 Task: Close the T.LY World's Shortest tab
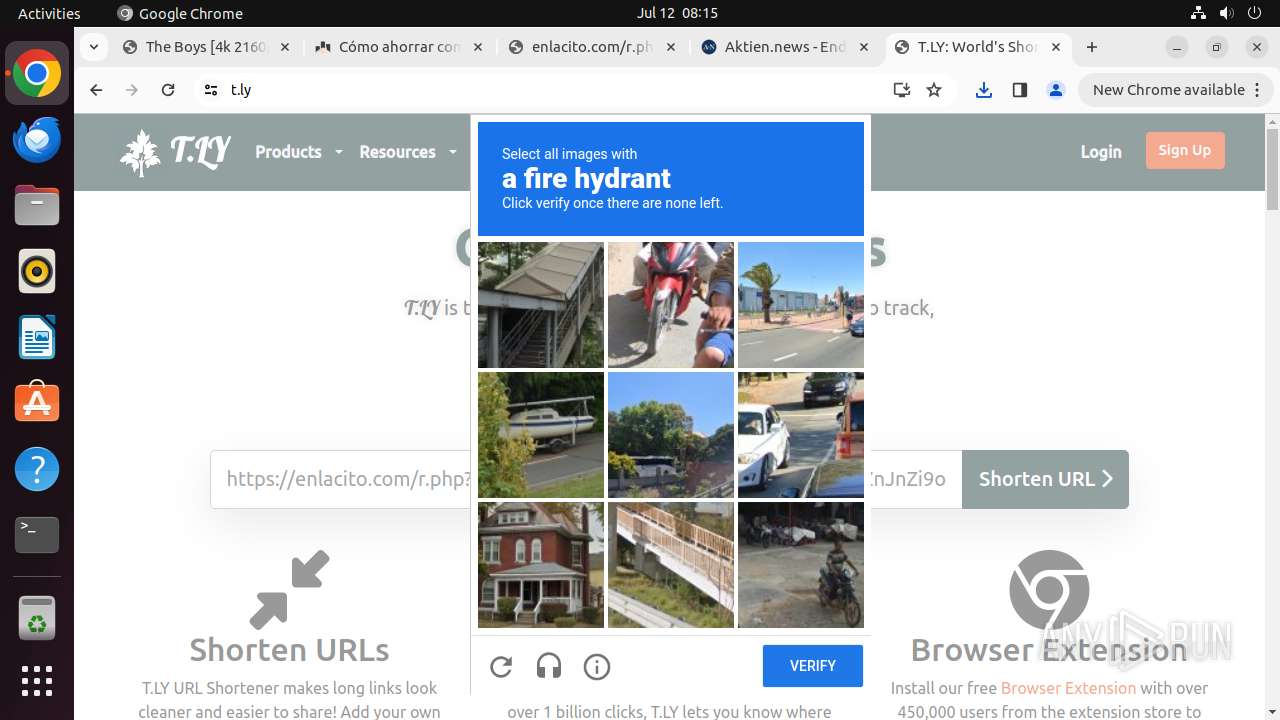tap(1055, 47)
